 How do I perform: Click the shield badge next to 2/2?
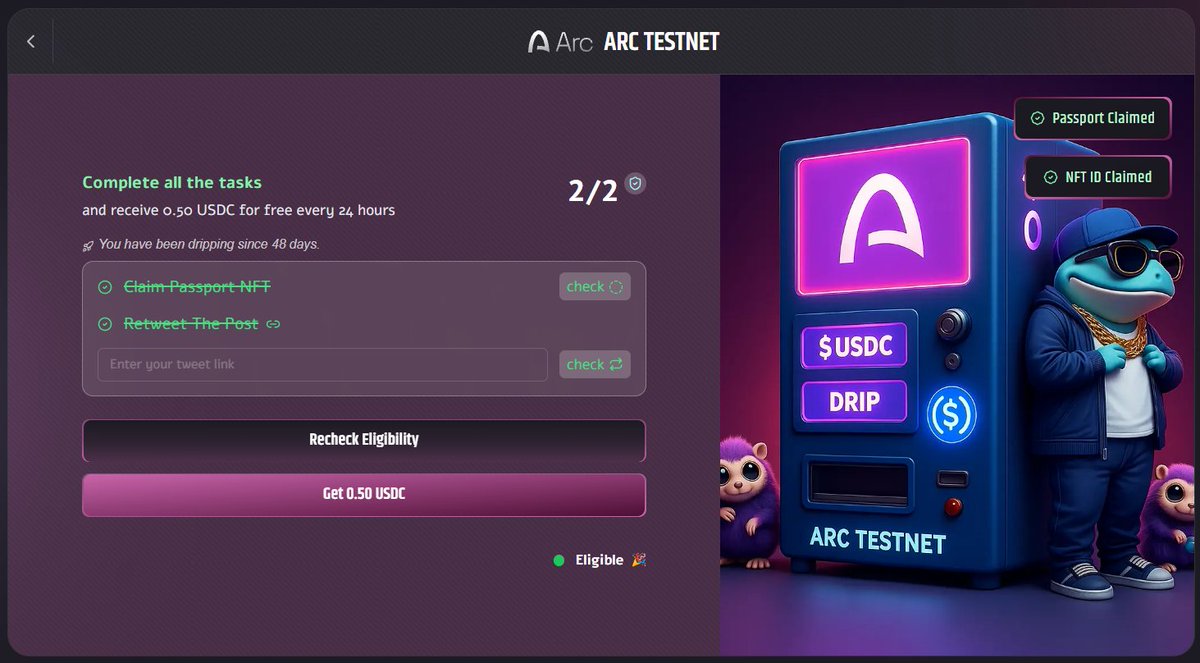[635, 183]
